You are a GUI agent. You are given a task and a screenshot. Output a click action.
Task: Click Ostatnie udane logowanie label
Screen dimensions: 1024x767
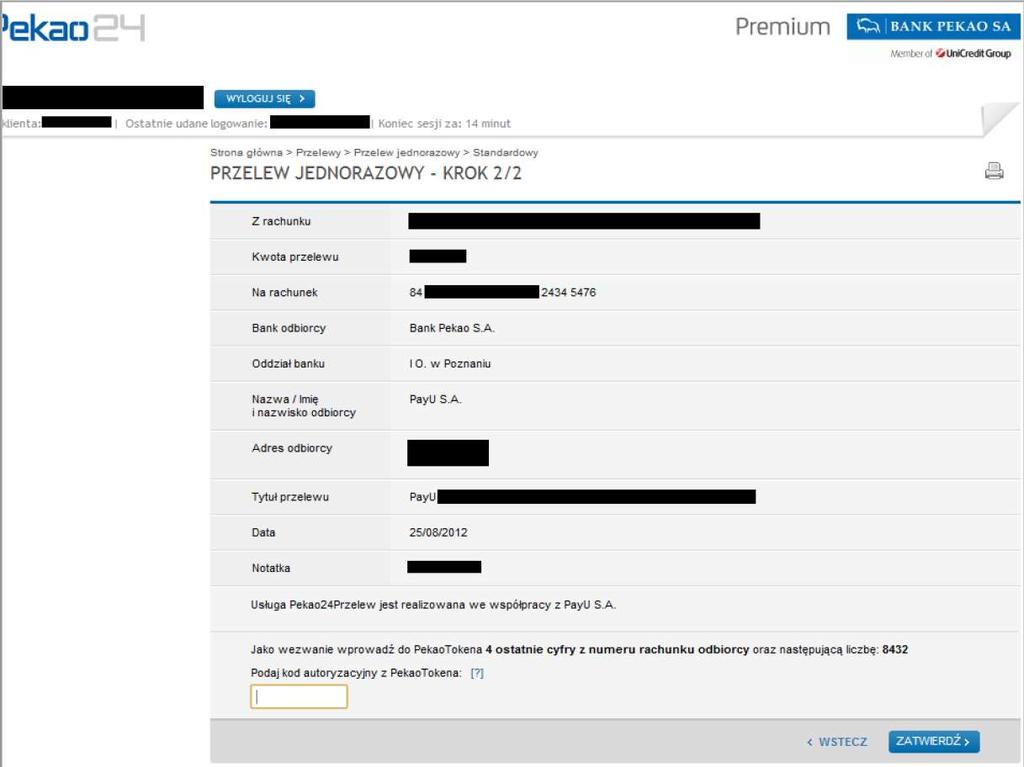(196, 123)
